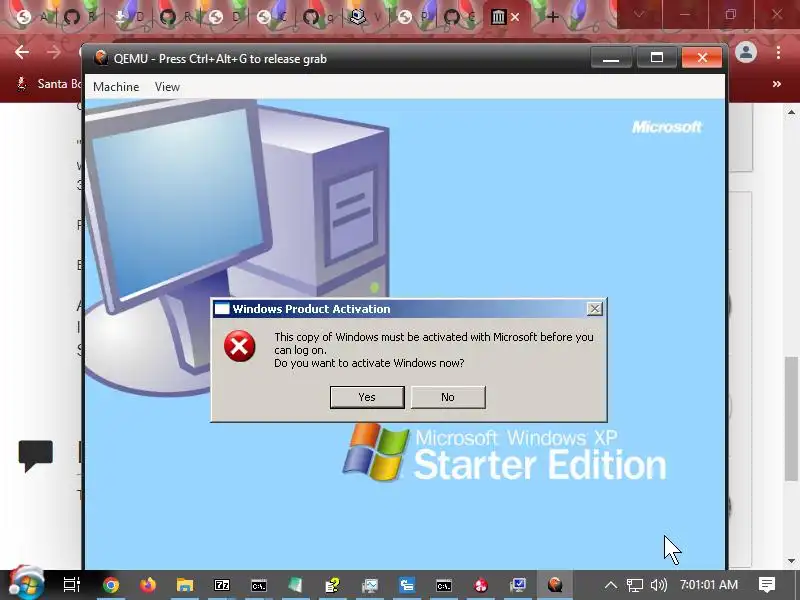Screen dimensions: 800x600
Task: Open File Explorer from the taskbar
Action: click(185, 585)
